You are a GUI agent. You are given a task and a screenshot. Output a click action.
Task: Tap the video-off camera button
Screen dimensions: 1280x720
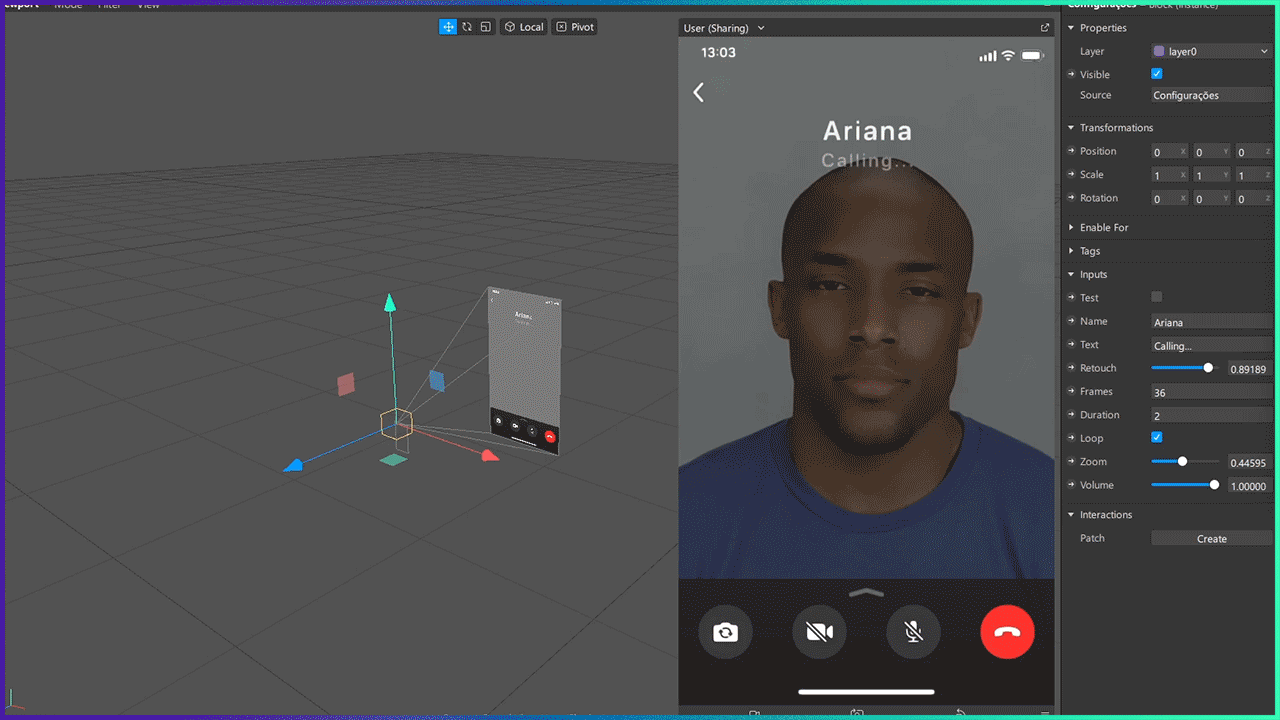(819, 632)
